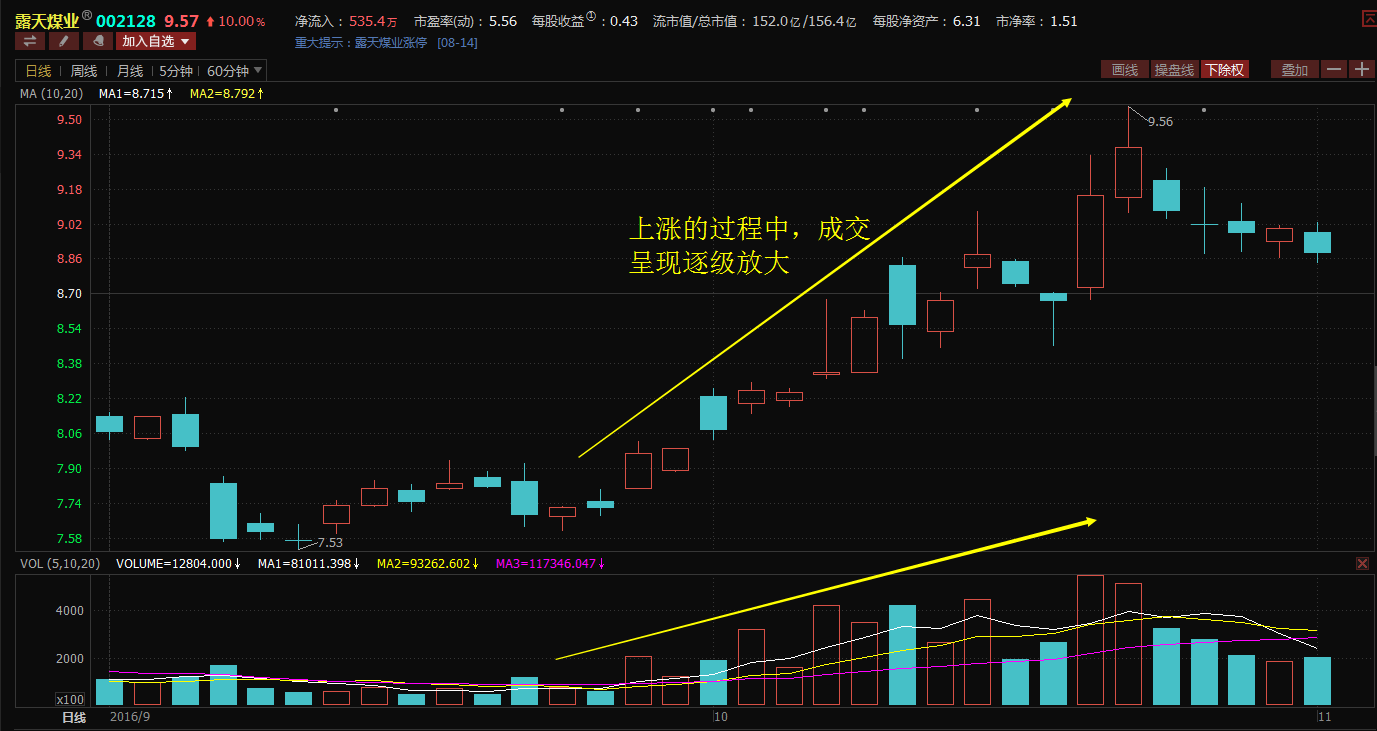The image size is (1377, 731).
Task: Click the 市净率 1.51 value
Action: (1037, 21)
